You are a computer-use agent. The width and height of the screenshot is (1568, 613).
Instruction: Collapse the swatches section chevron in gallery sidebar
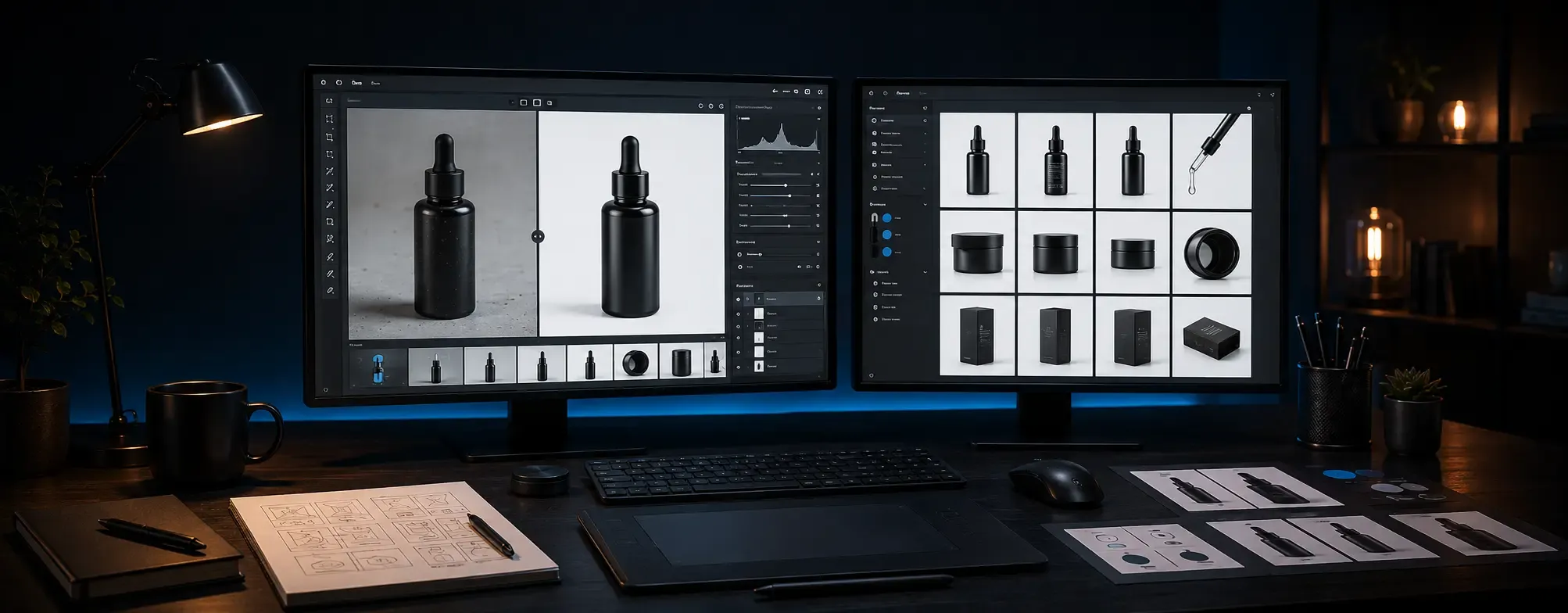click(x=925, y=205)
